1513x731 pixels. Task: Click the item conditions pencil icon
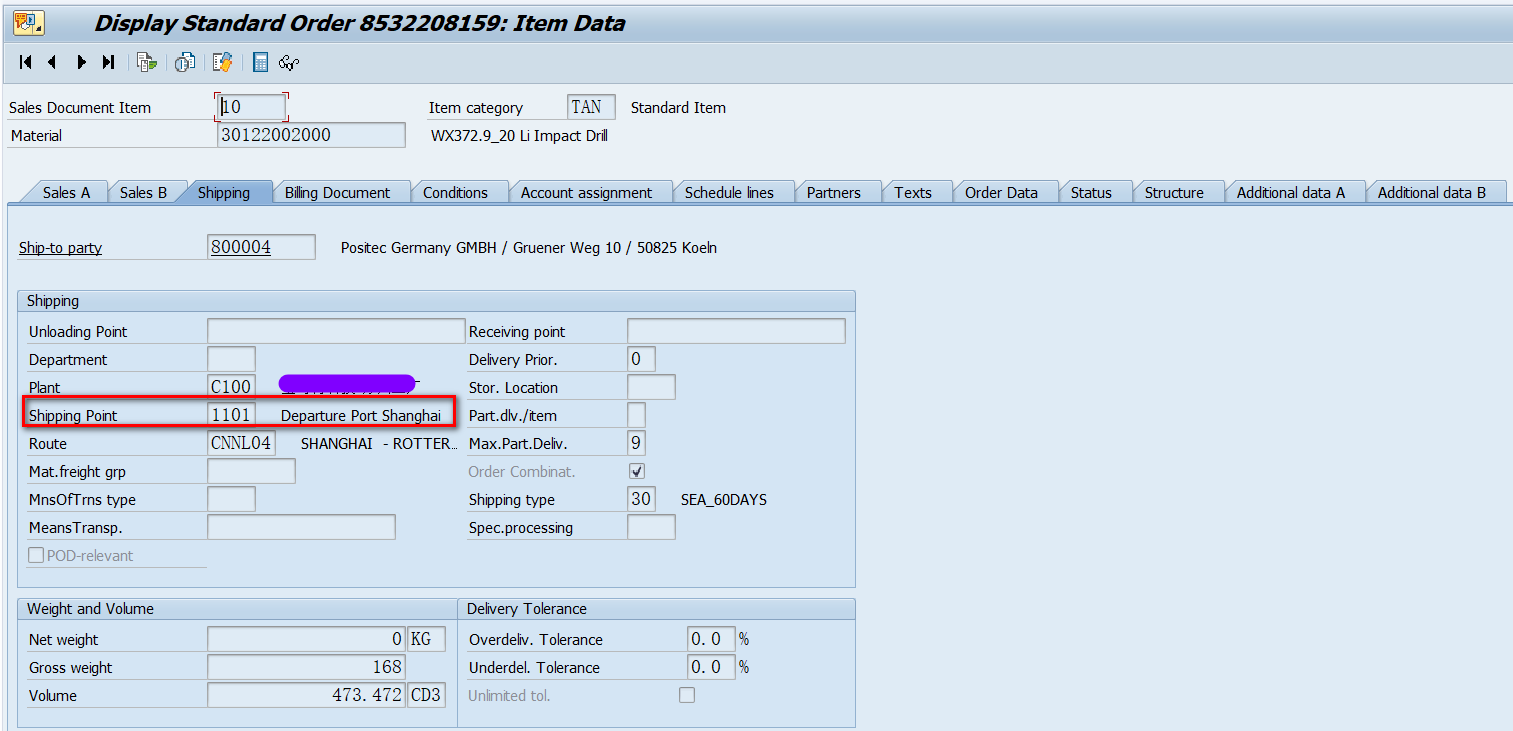pyautogui.click(x=221, y=62)
